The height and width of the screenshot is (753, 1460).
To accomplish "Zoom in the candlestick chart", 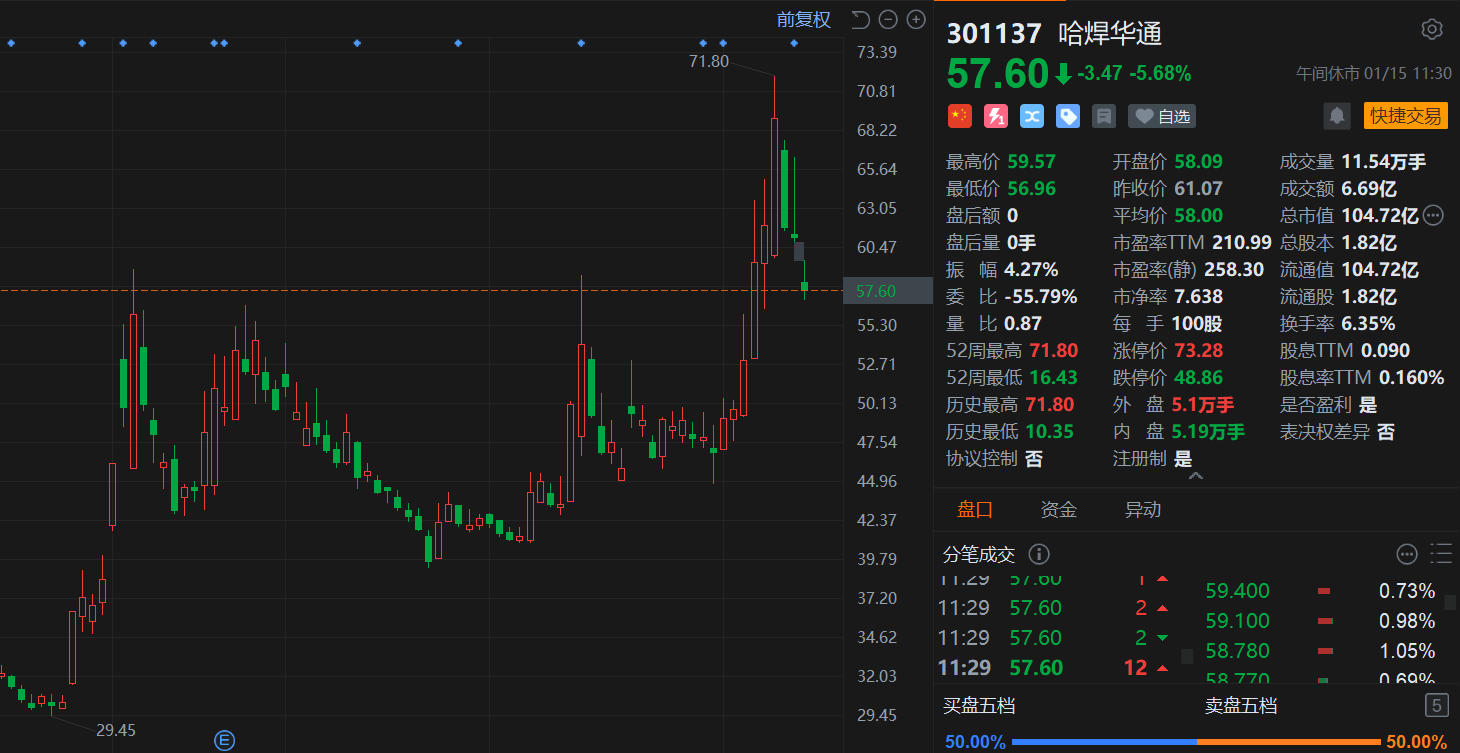I will 916,19.
